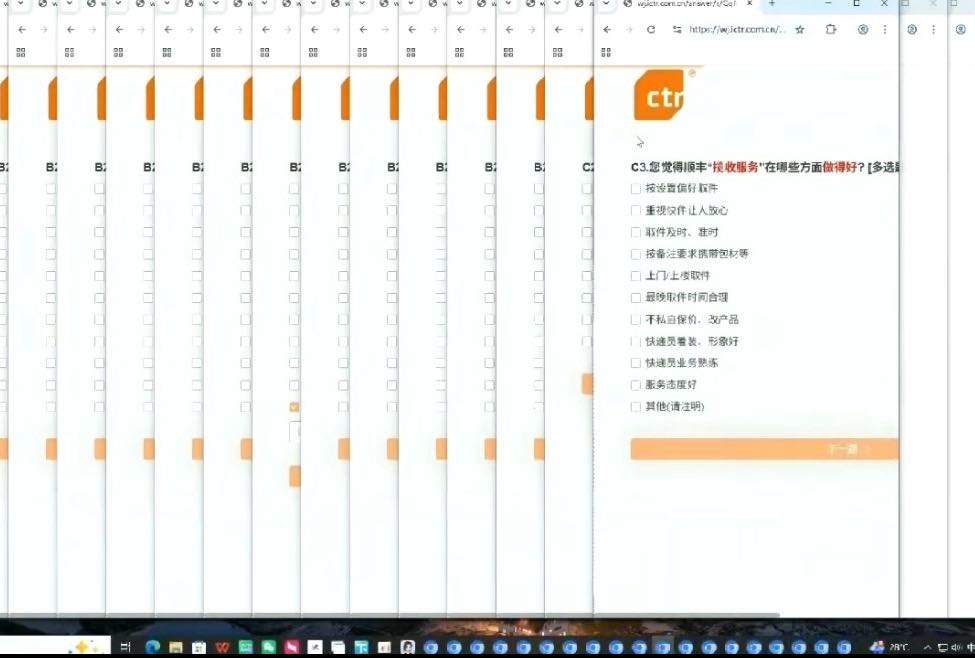Click the reload page icon in the toolbar
Viewport: 975px width, 658px height.
point(650,29)
